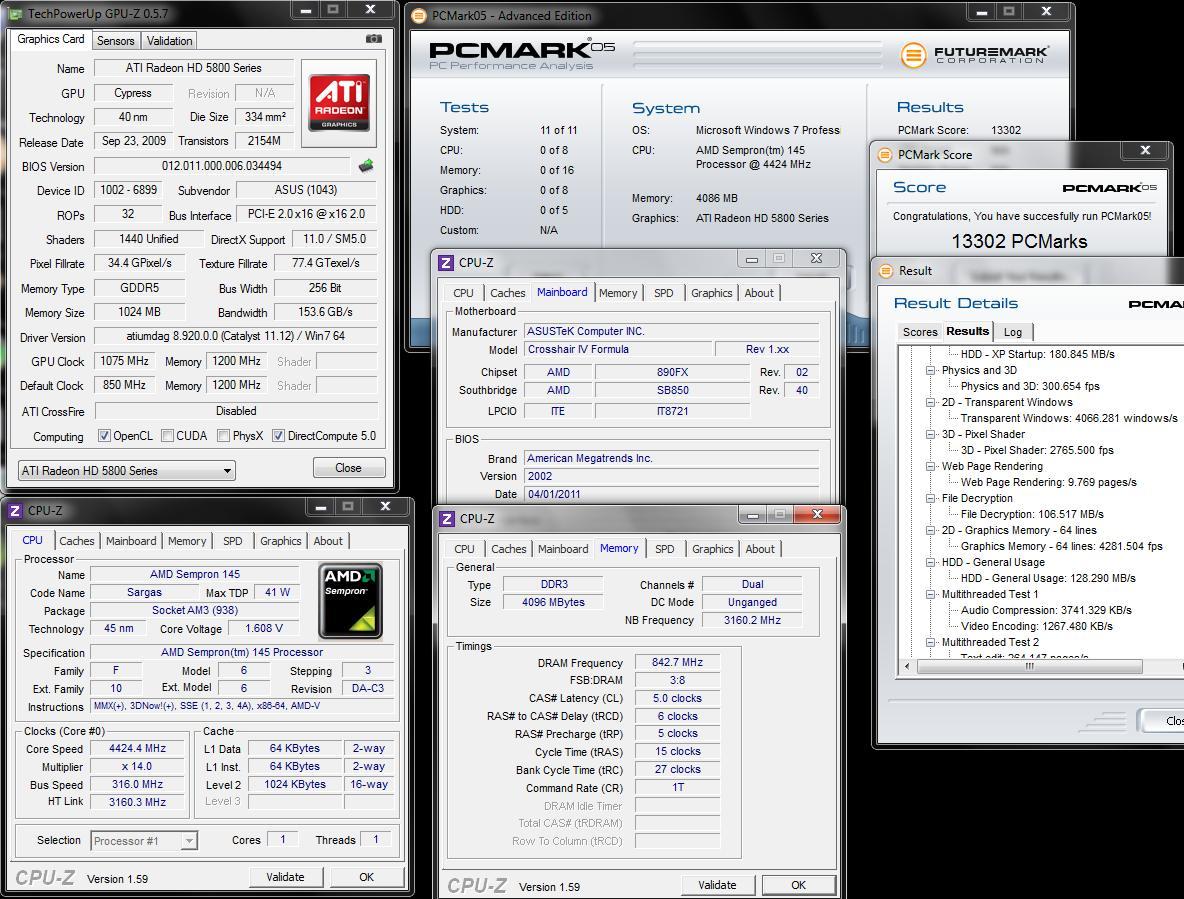This screenshot has height=899, width=1184.
Task: Open the Caches tab in the CPU-Z CPU window
Action: click(x=77, y=540)
